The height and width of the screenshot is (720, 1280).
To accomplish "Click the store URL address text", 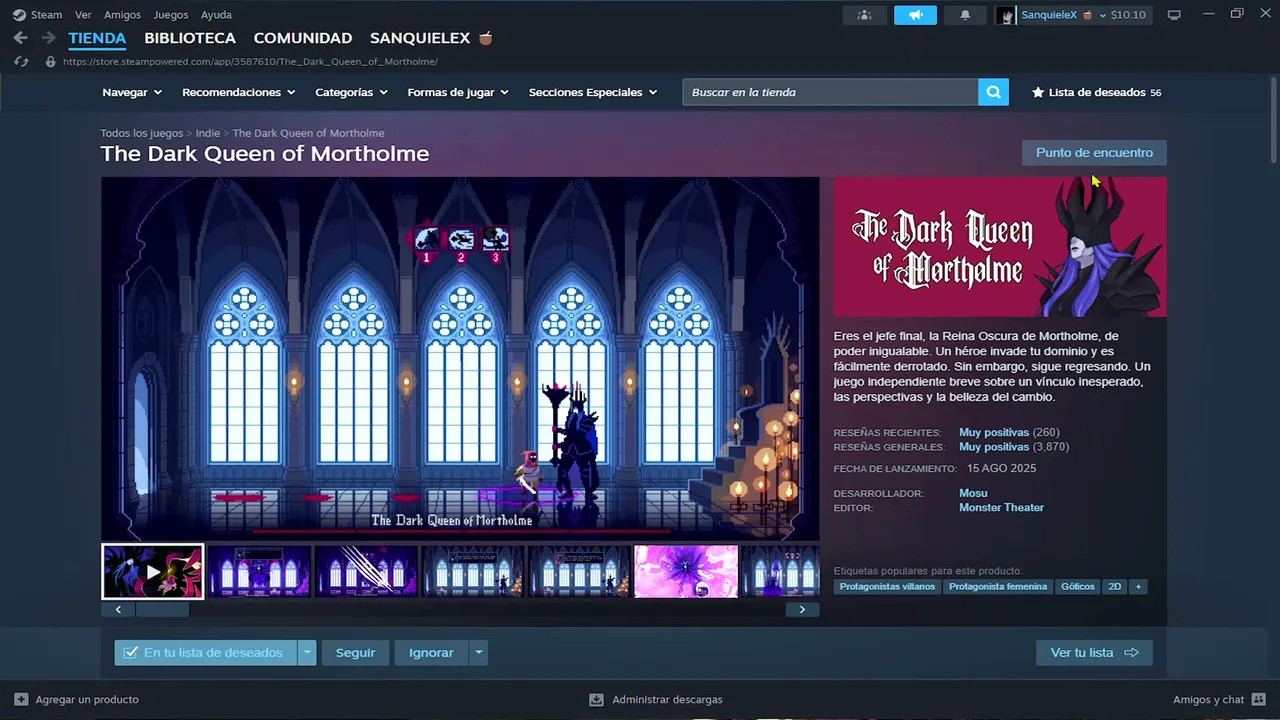I will [x=250, y=61].
